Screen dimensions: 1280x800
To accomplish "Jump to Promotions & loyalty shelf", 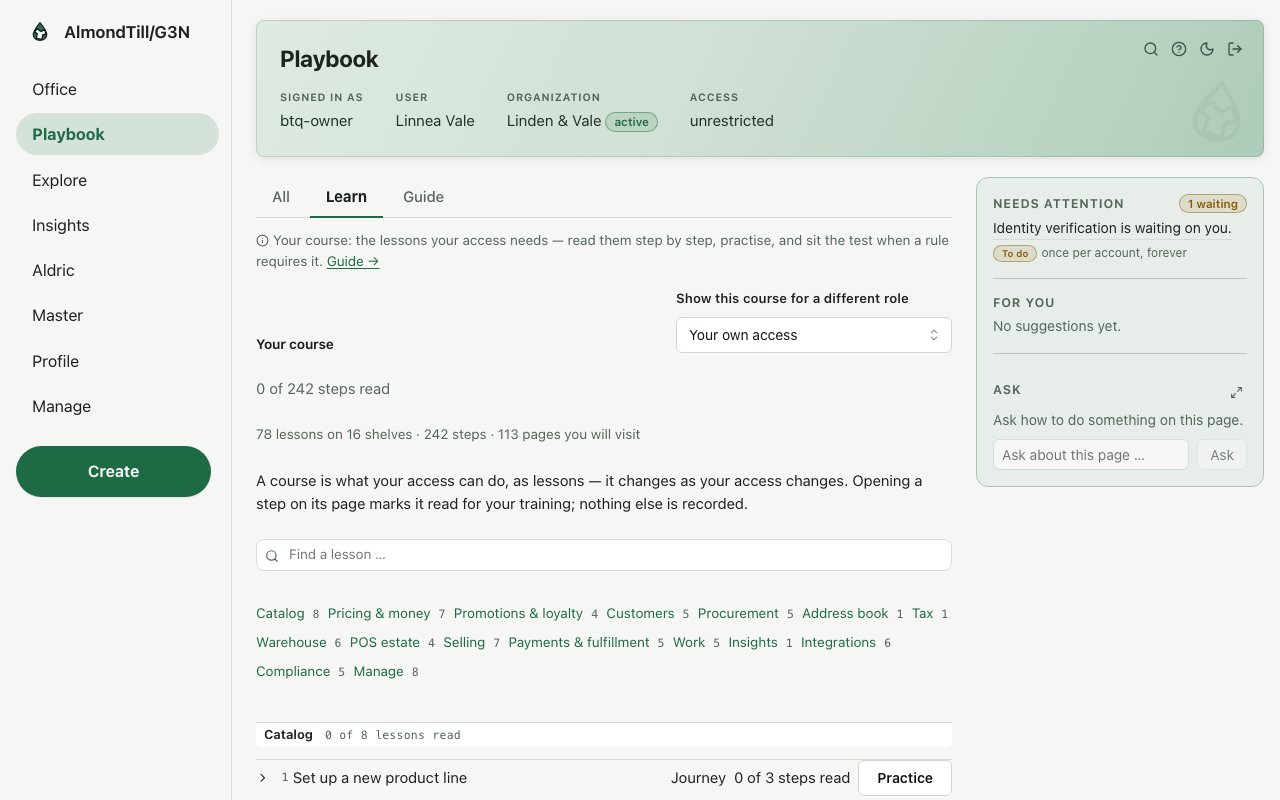I will [518, 613].
